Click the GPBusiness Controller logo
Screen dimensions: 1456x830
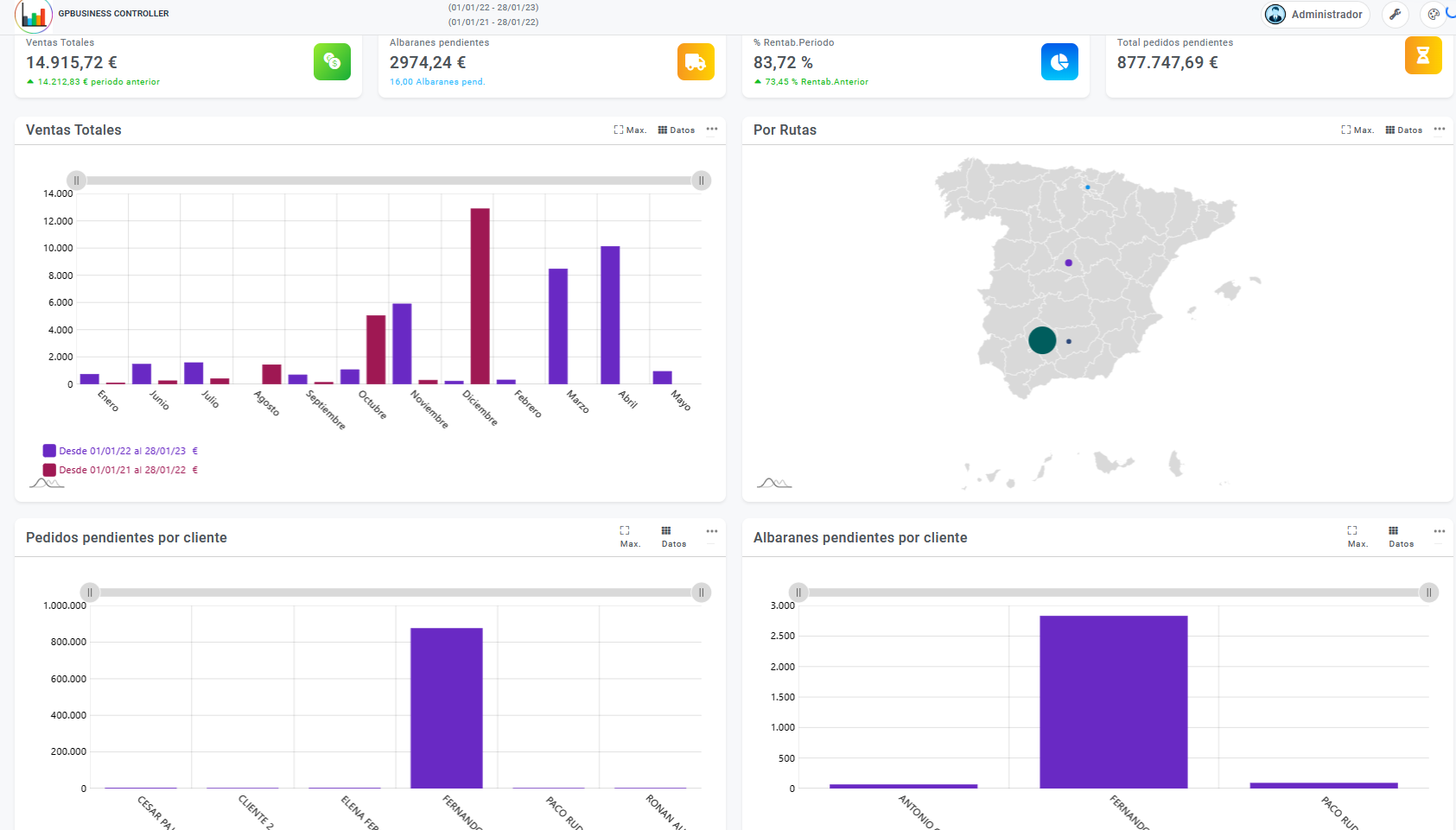pyautogui.click(x=34, y=15)
